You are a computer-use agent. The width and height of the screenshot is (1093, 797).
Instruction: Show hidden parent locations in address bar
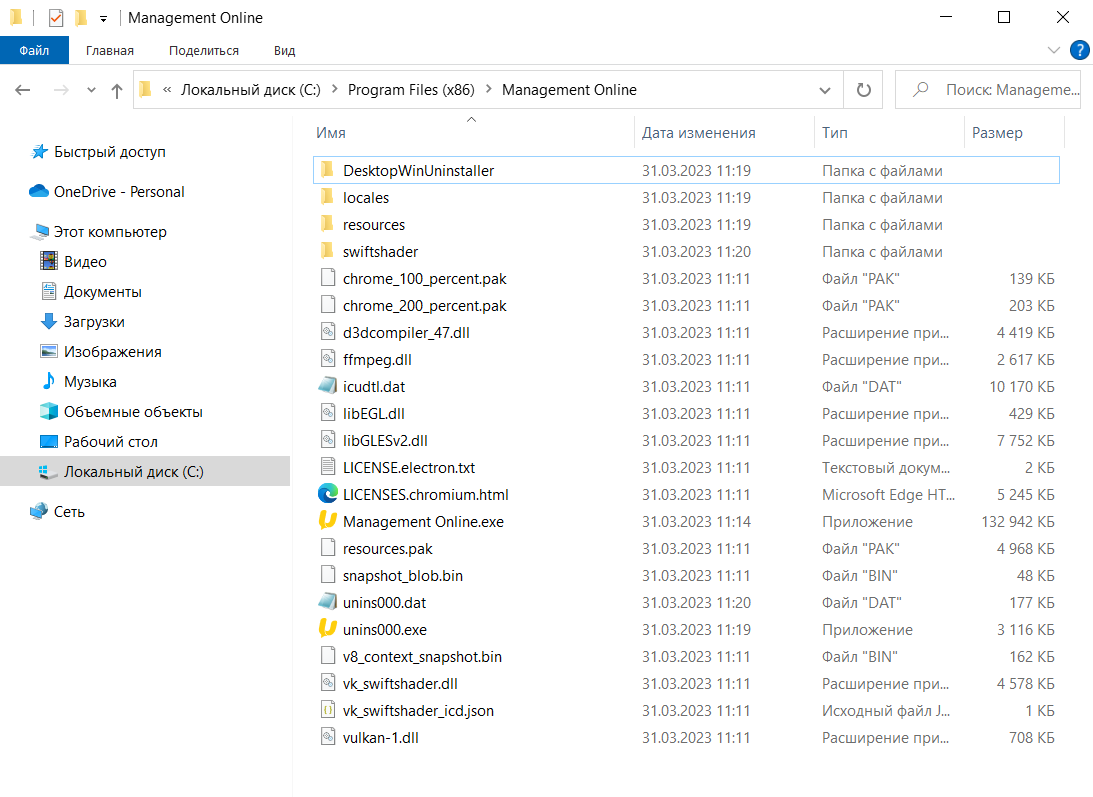[x=167, y=89]
